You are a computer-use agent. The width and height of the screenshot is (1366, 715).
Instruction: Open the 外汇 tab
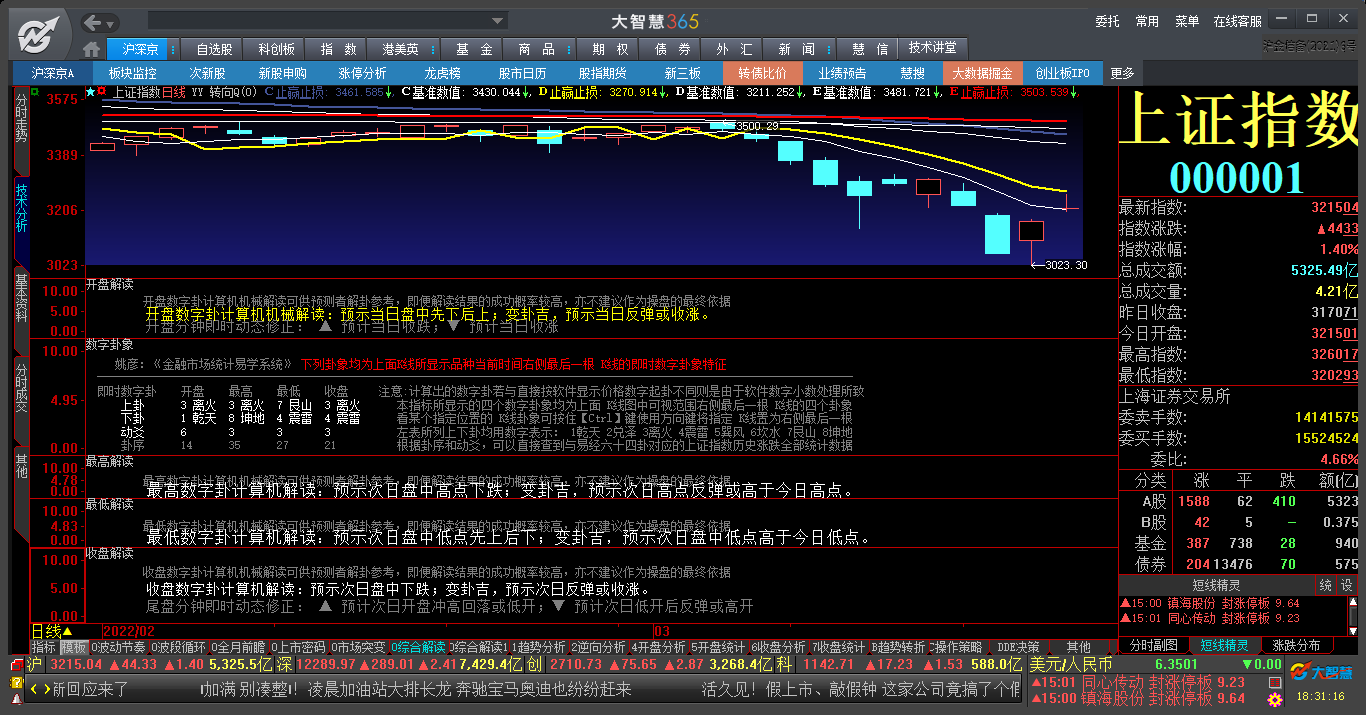click(x=733, y=49)
